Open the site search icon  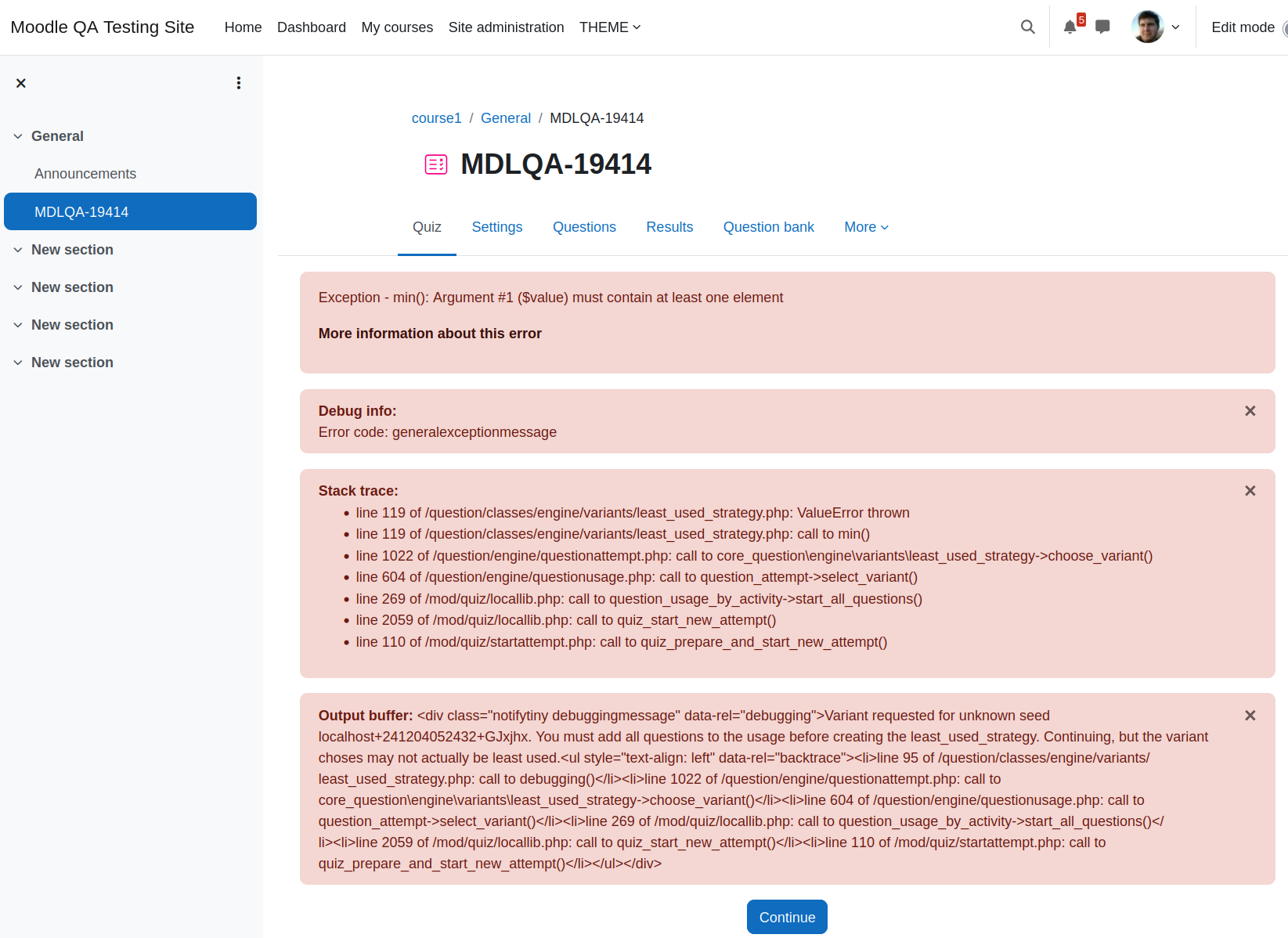click(x=1027, y=27)
